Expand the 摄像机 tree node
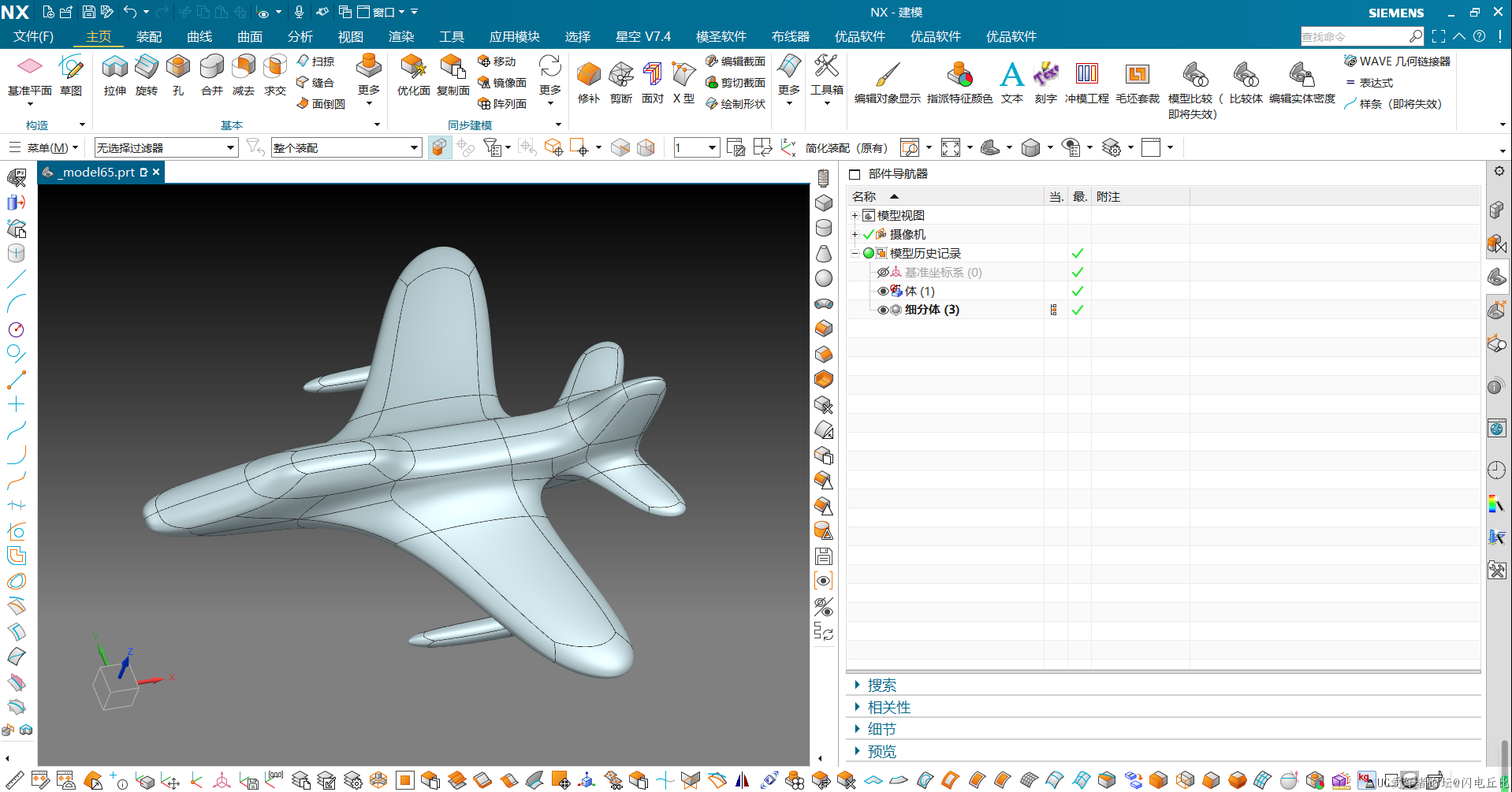 tap(855, 234)
